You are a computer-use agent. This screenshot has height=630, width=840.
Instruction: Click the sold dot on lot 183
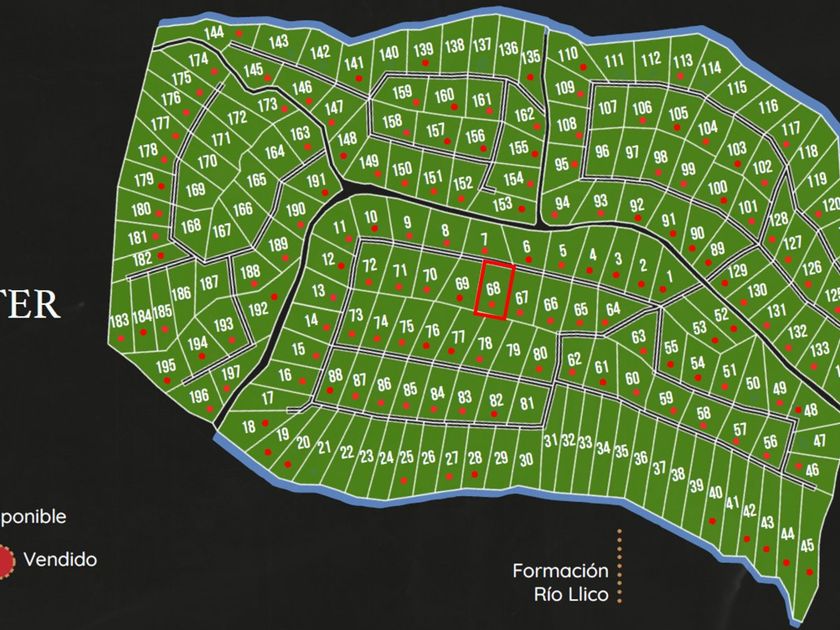pyautogui.click(x=121, y=339)
